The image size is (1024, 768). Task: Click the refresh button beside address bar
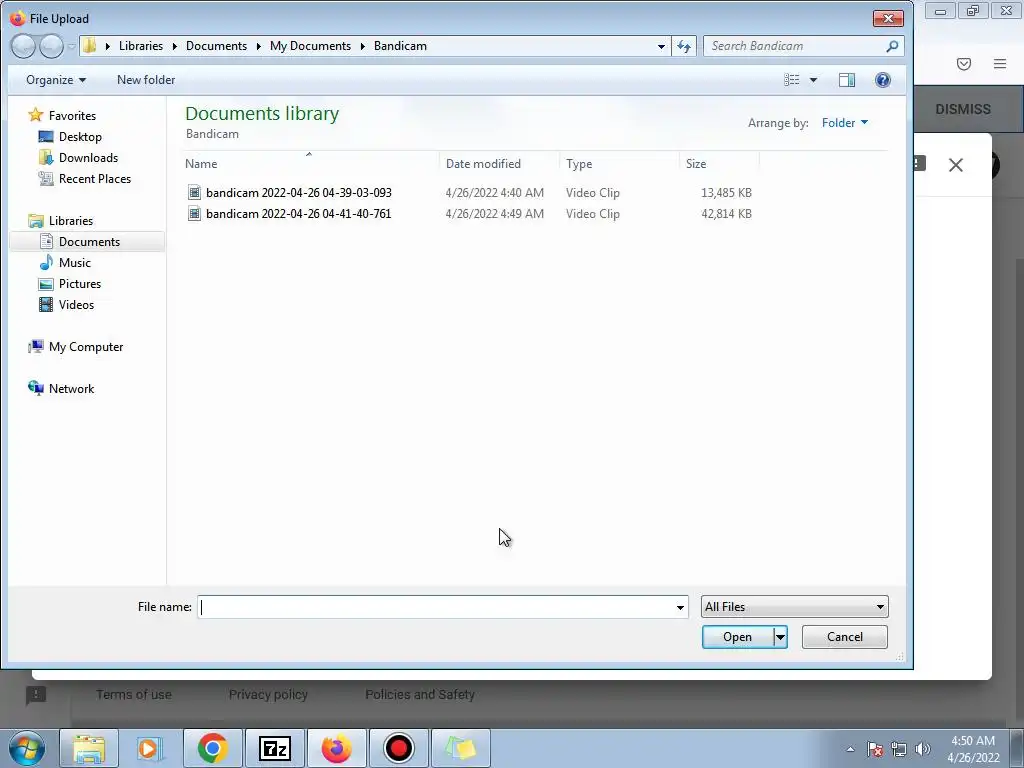(684, 46)
